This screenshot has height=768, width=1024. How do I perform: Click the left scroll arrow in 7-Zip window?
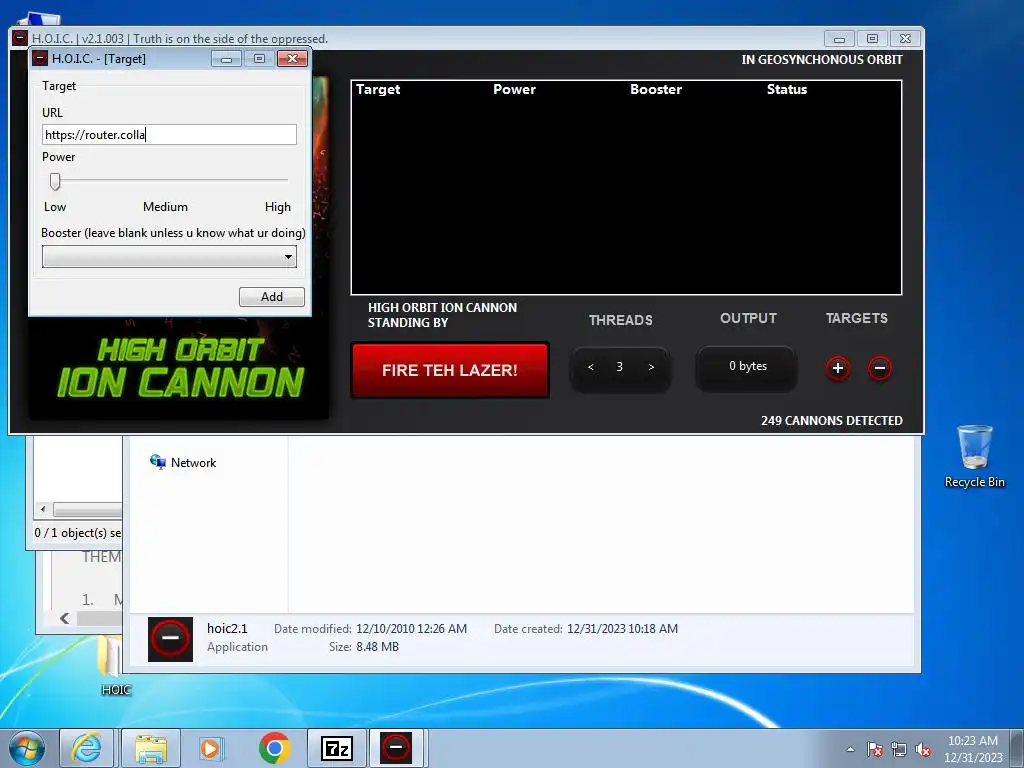coord(43,509)
